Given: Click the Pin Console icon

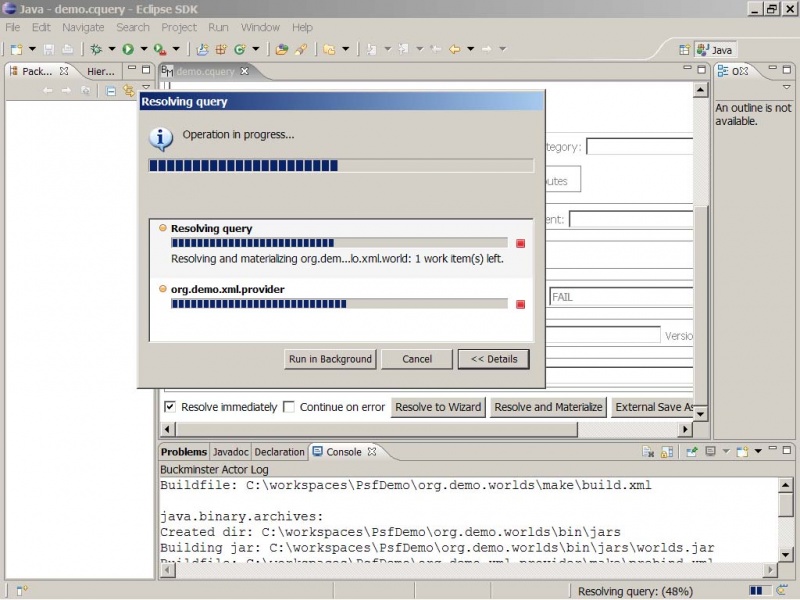Looking at the screenshot, I should pos(692,452).
